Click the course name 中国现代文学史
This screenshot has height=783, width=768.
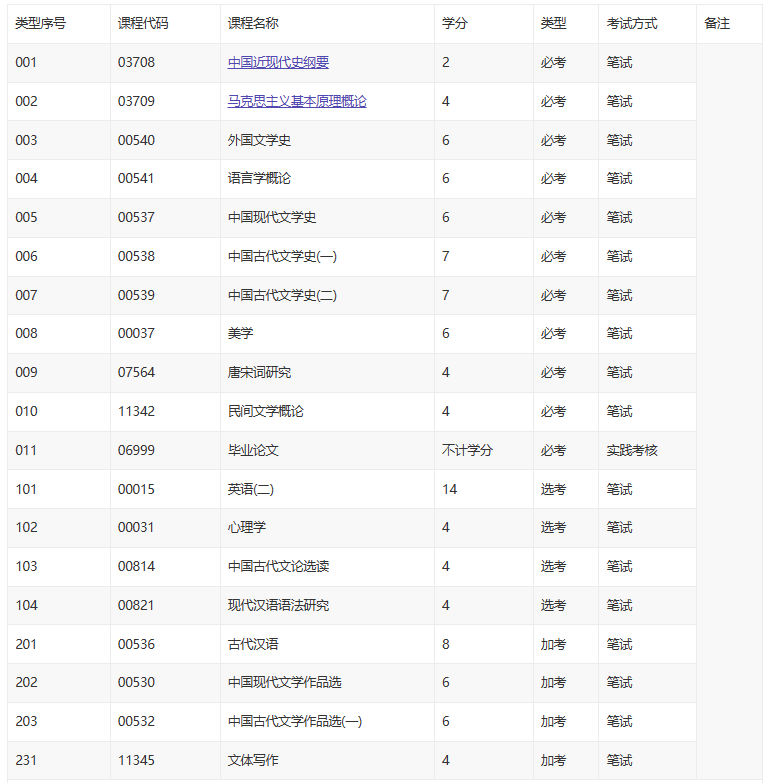(272, 217)
